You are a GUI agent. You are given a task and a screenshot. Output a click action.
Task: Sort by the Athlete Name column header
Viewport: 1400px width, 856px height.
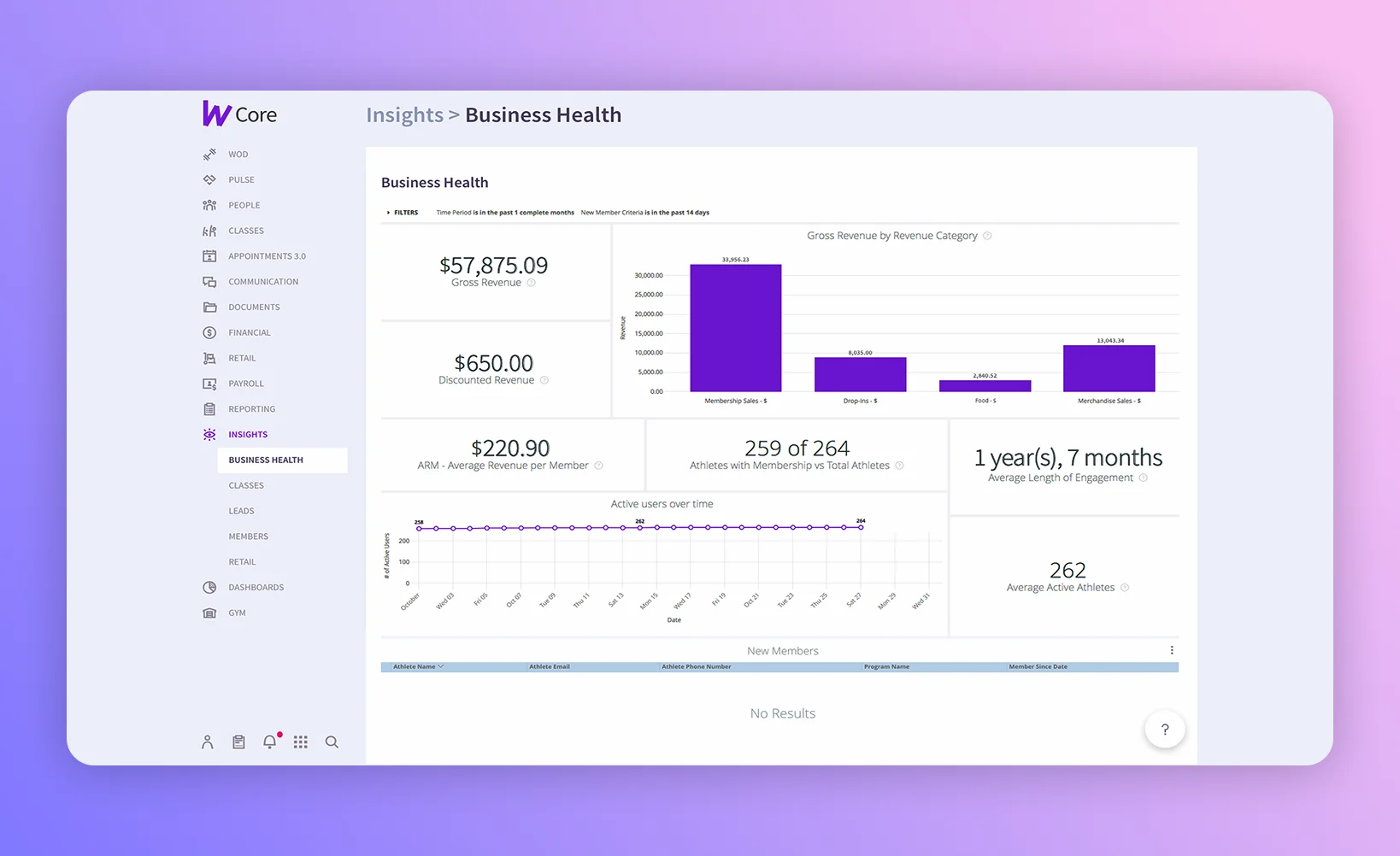(x=415, y=666)
